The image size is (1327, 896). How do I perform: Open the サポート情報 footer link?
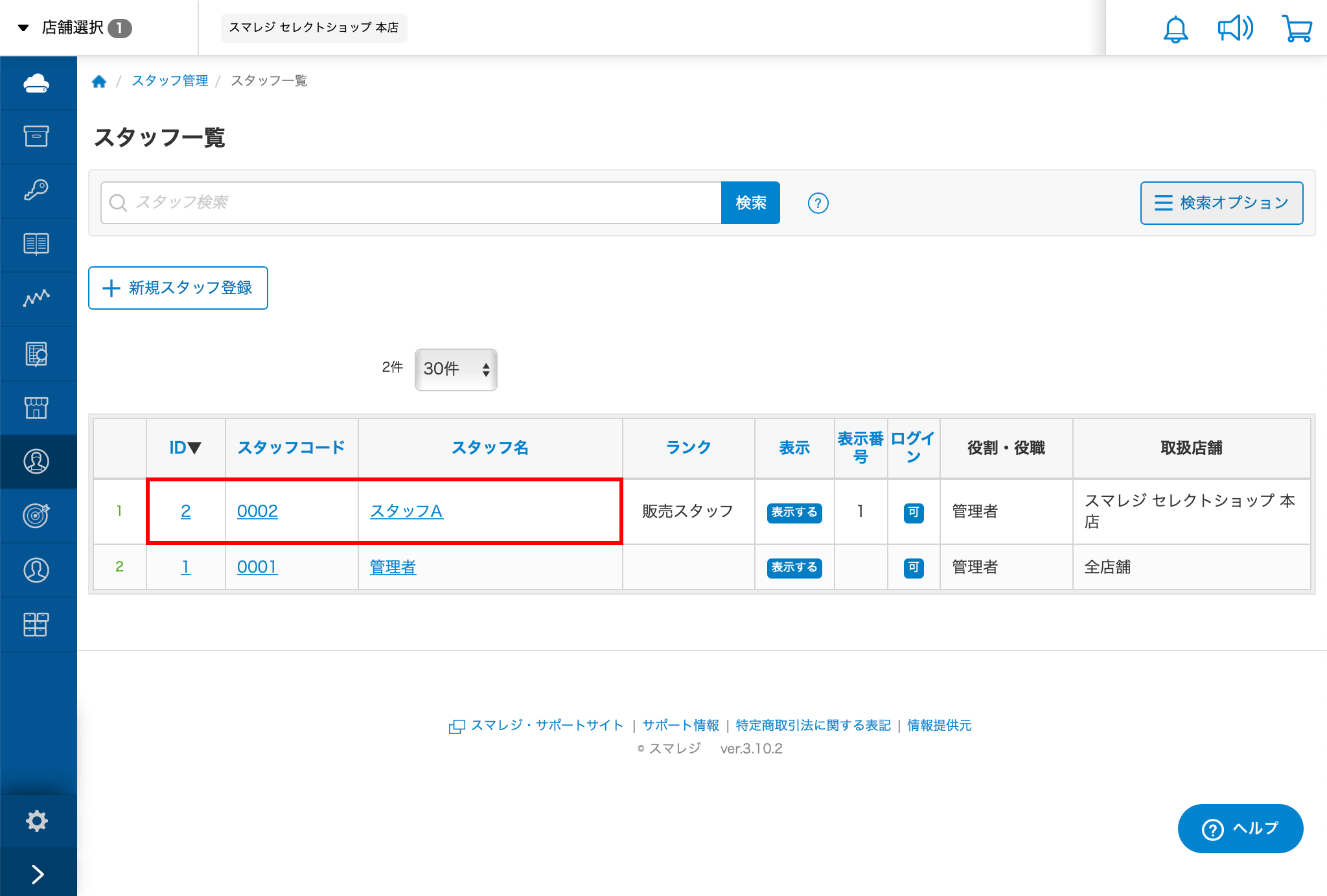[x=680, y=726]
